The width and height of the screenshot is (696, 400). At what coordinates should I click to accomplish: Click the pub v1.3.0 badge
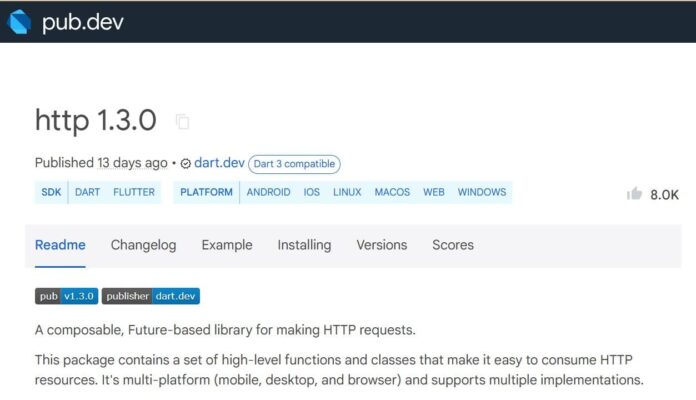(67, 296)
